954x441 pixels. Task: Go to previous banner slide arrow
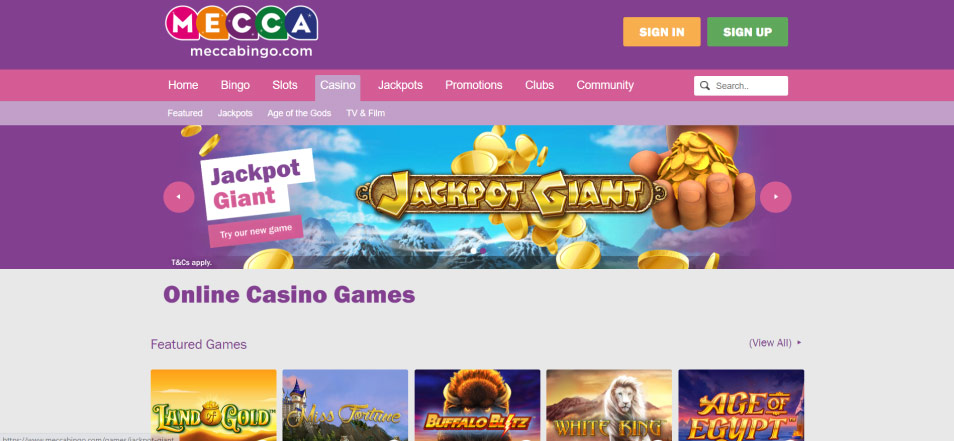click(179, 197)
